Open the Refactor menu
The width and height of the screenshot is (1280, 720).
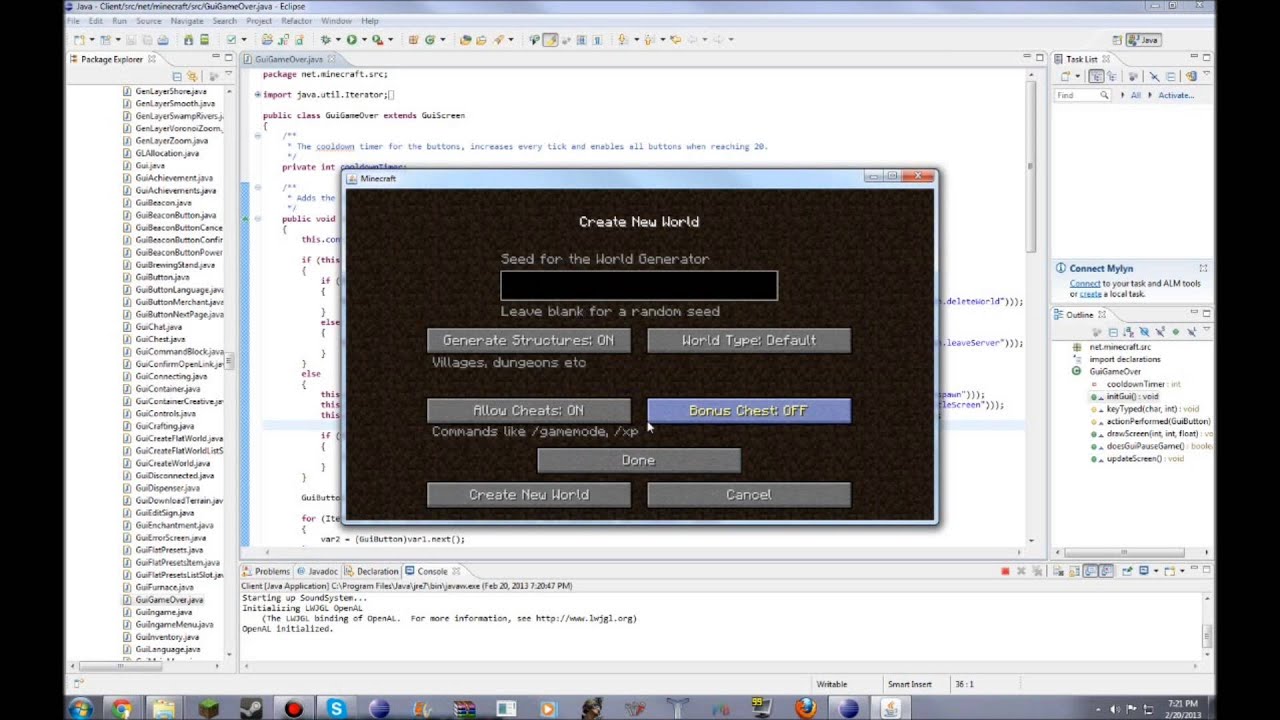pos(296,21)
